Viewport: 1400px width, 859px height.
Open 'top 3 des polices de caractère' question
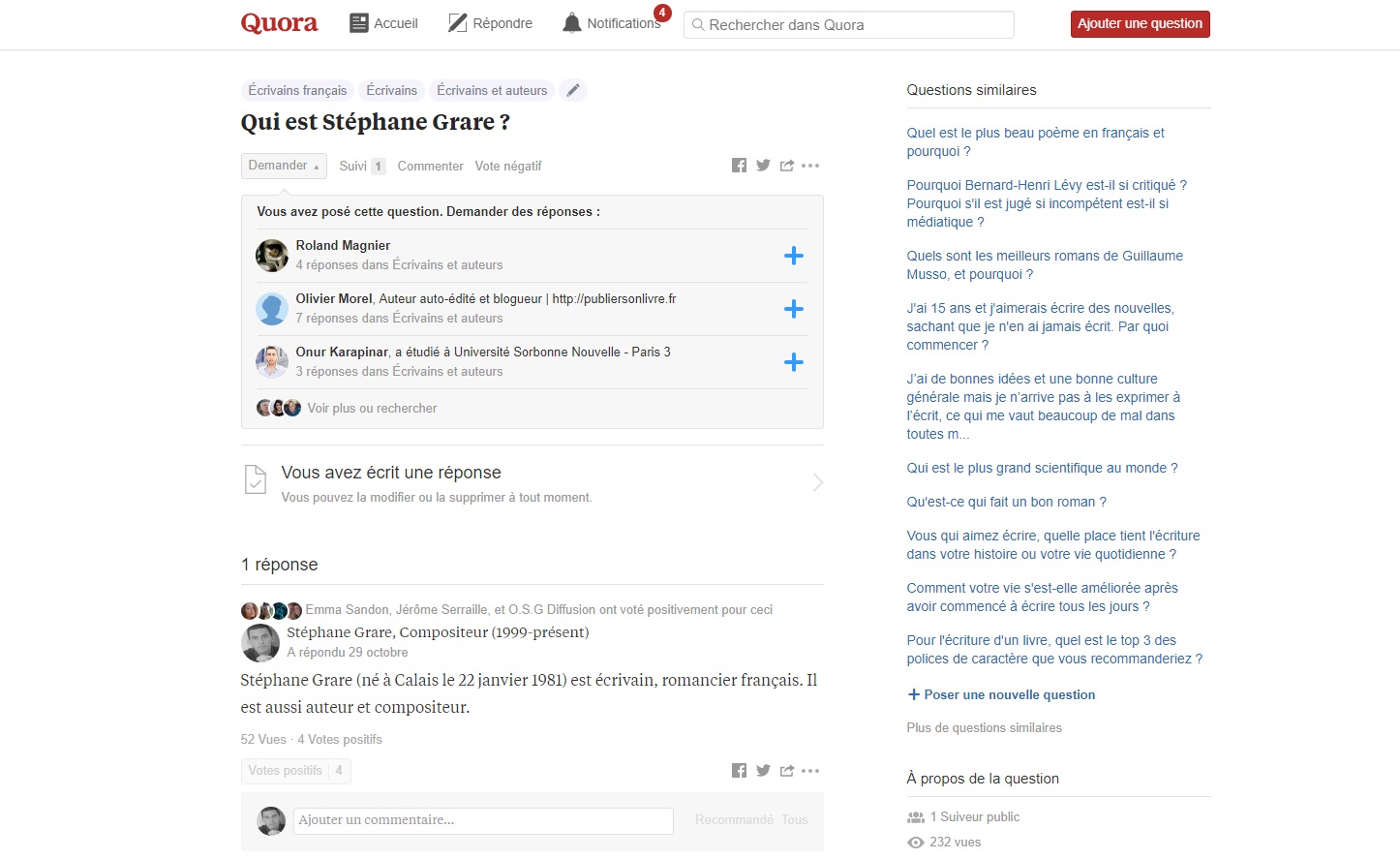1054,650
